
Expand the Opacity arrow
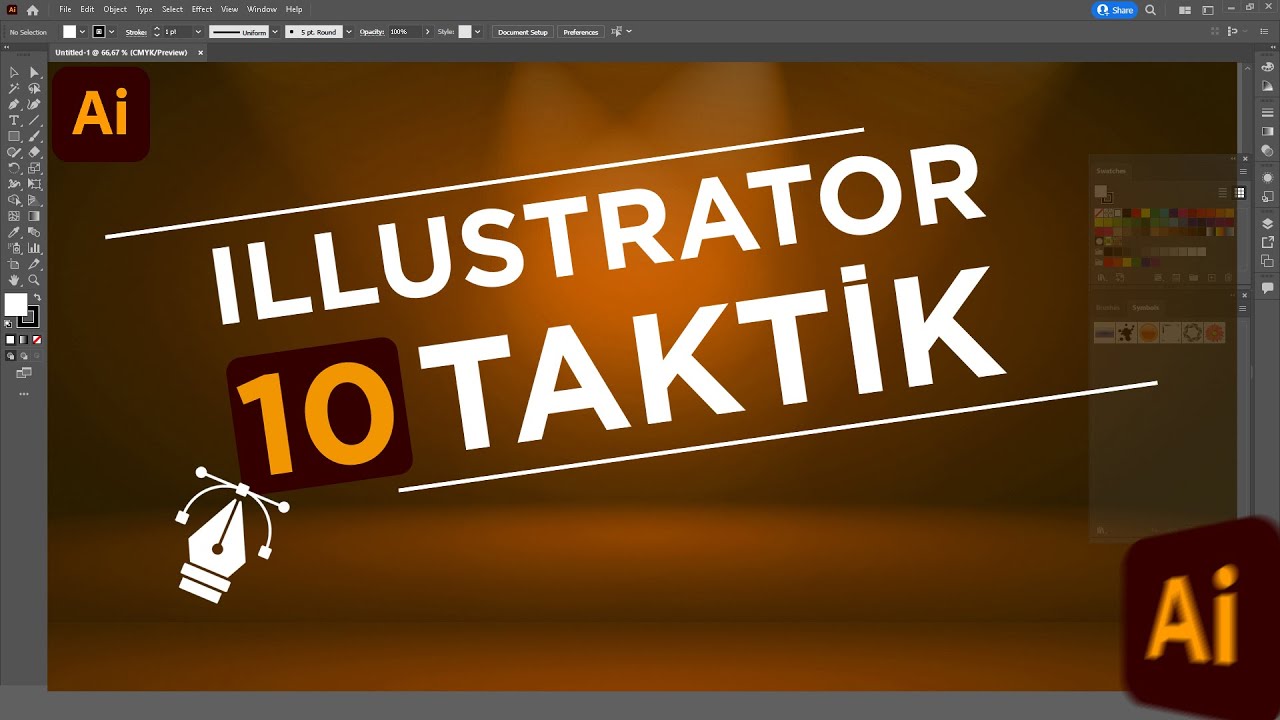click(428, 32)
